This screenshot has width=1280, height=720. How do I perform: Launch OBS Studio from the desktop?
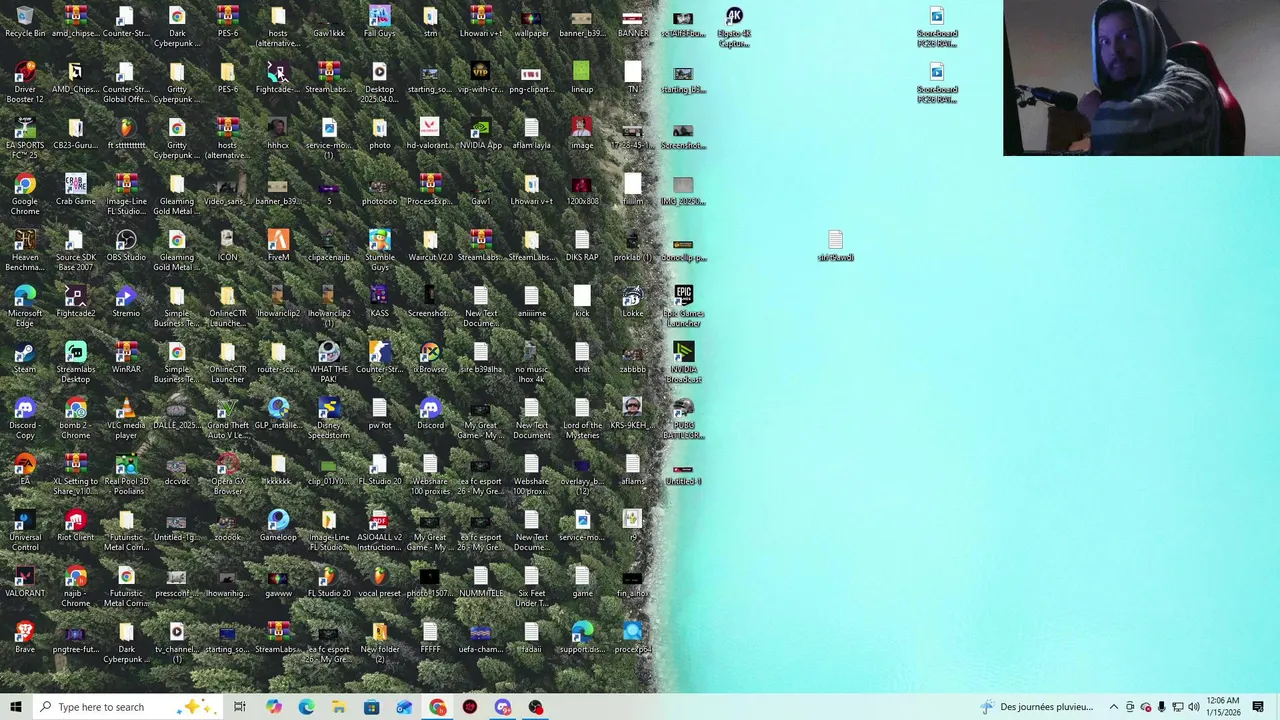pyautogui.click(x=126, y=246)
